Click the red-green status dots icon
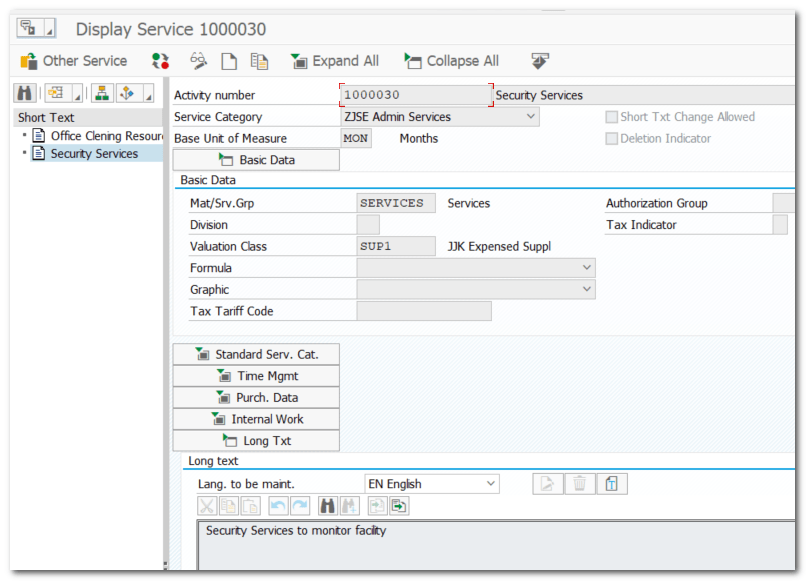806x581 pixels. click(160, 61)
